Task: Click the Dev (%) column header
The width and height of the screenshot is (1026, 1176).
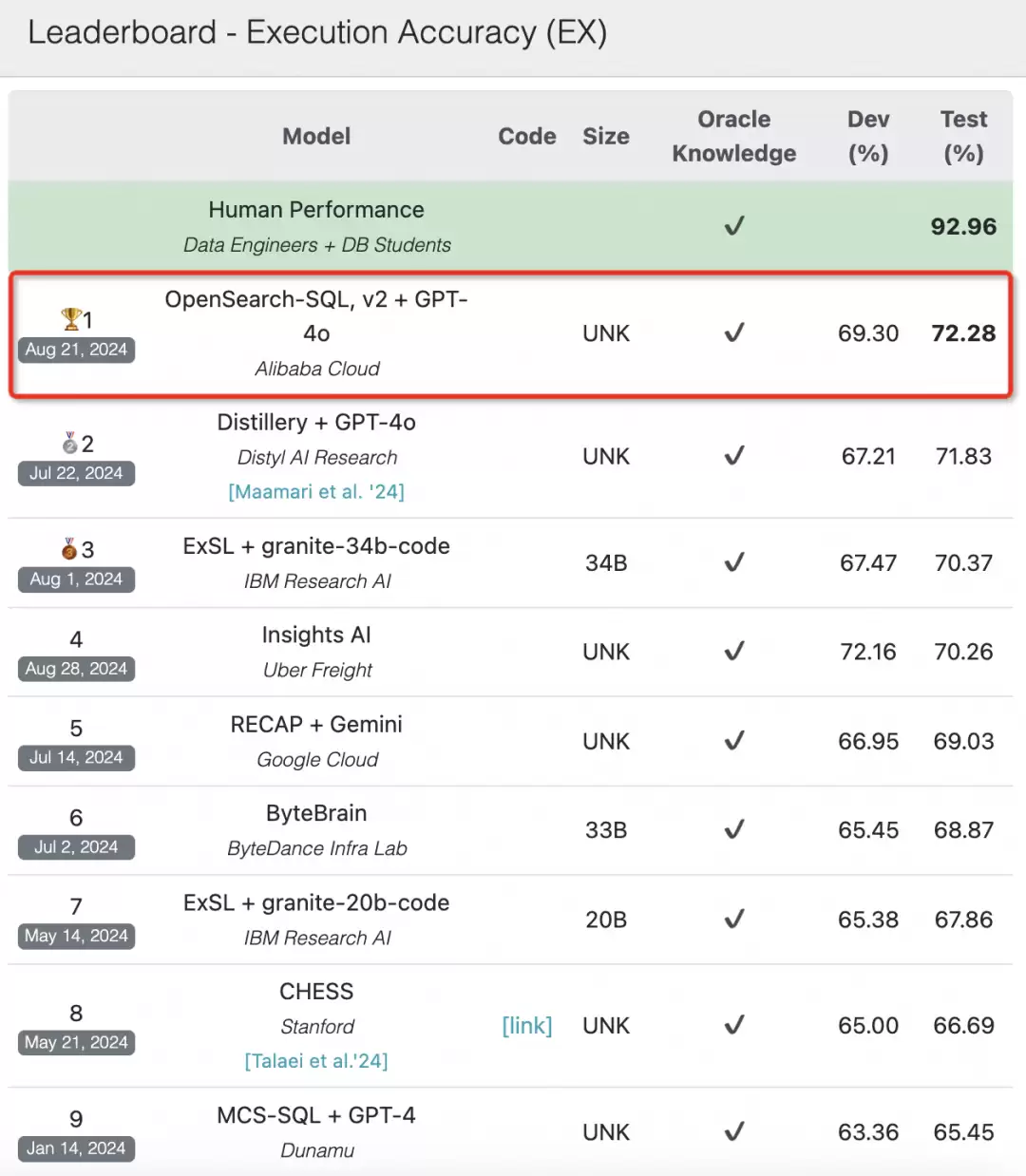Action: pos(868,136)
